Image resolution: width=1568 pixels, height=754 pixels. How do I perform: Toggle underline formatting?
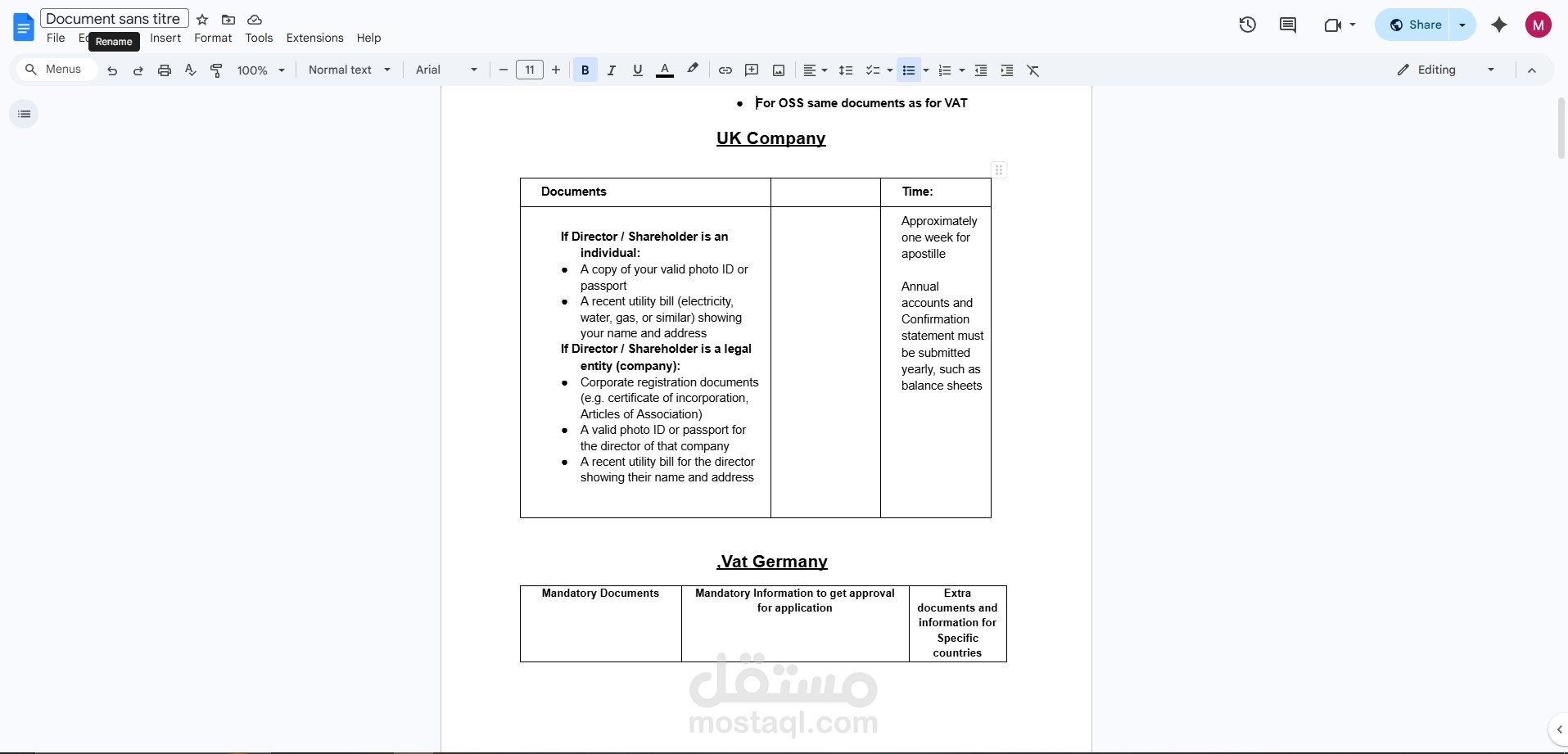(x=637, y=70)
